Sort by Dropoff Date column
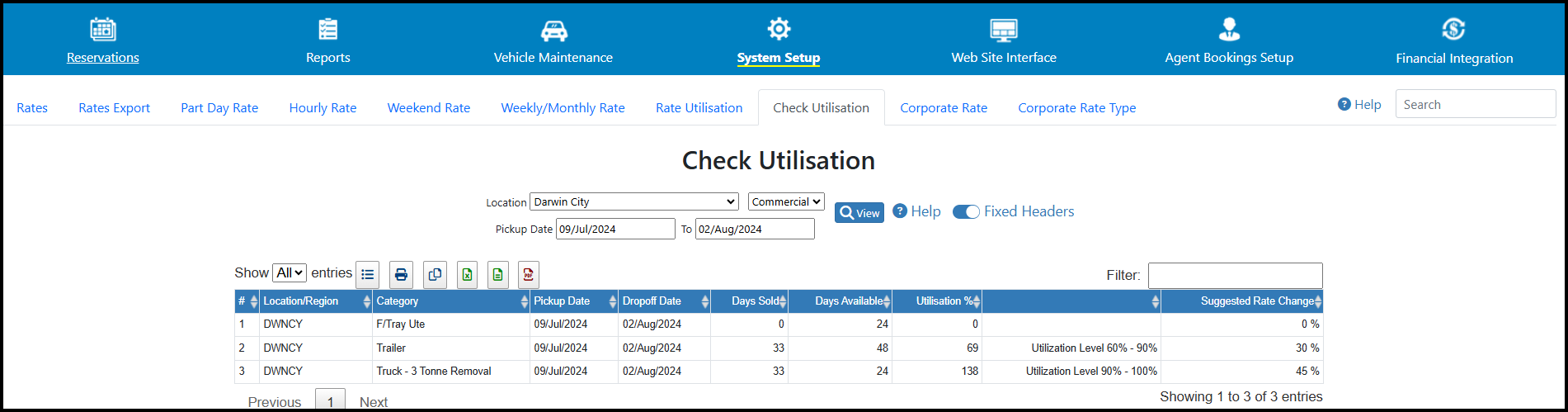This screenshot has width=1568, height=412. pos(664,301)
